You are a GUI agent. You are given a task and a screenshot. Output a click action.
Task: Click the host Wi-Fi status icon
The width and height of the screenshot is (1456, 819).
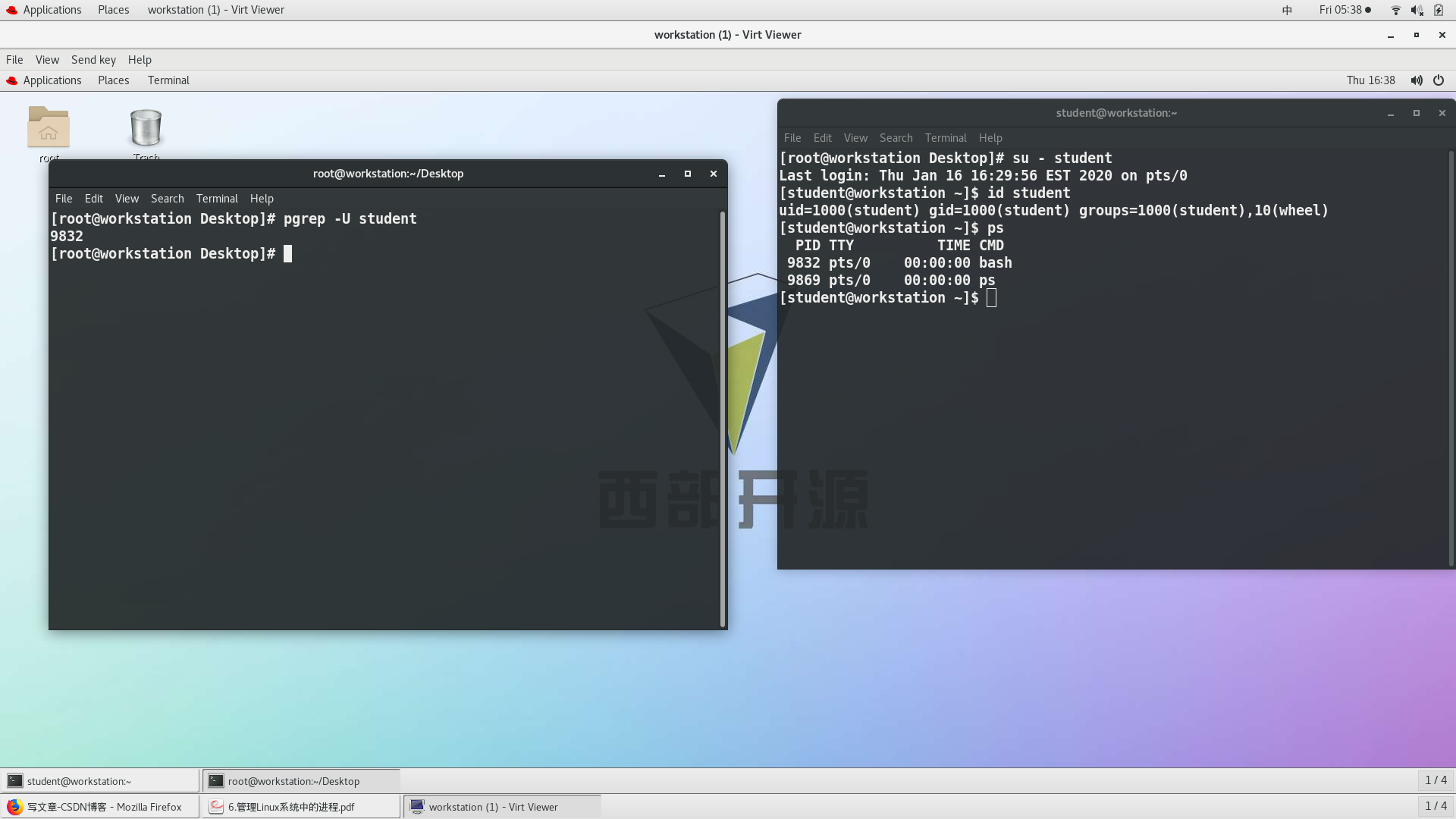[1395, 10]
